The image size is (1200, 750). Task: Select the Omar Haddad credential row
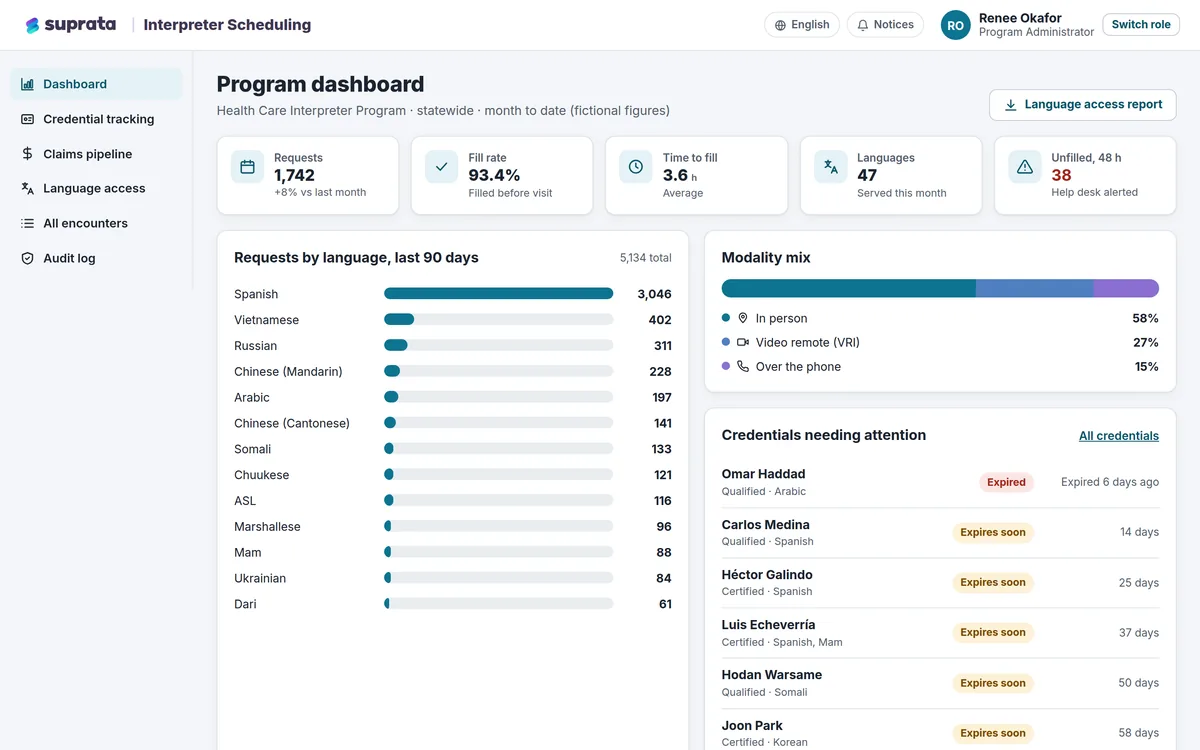pos(940,482)
